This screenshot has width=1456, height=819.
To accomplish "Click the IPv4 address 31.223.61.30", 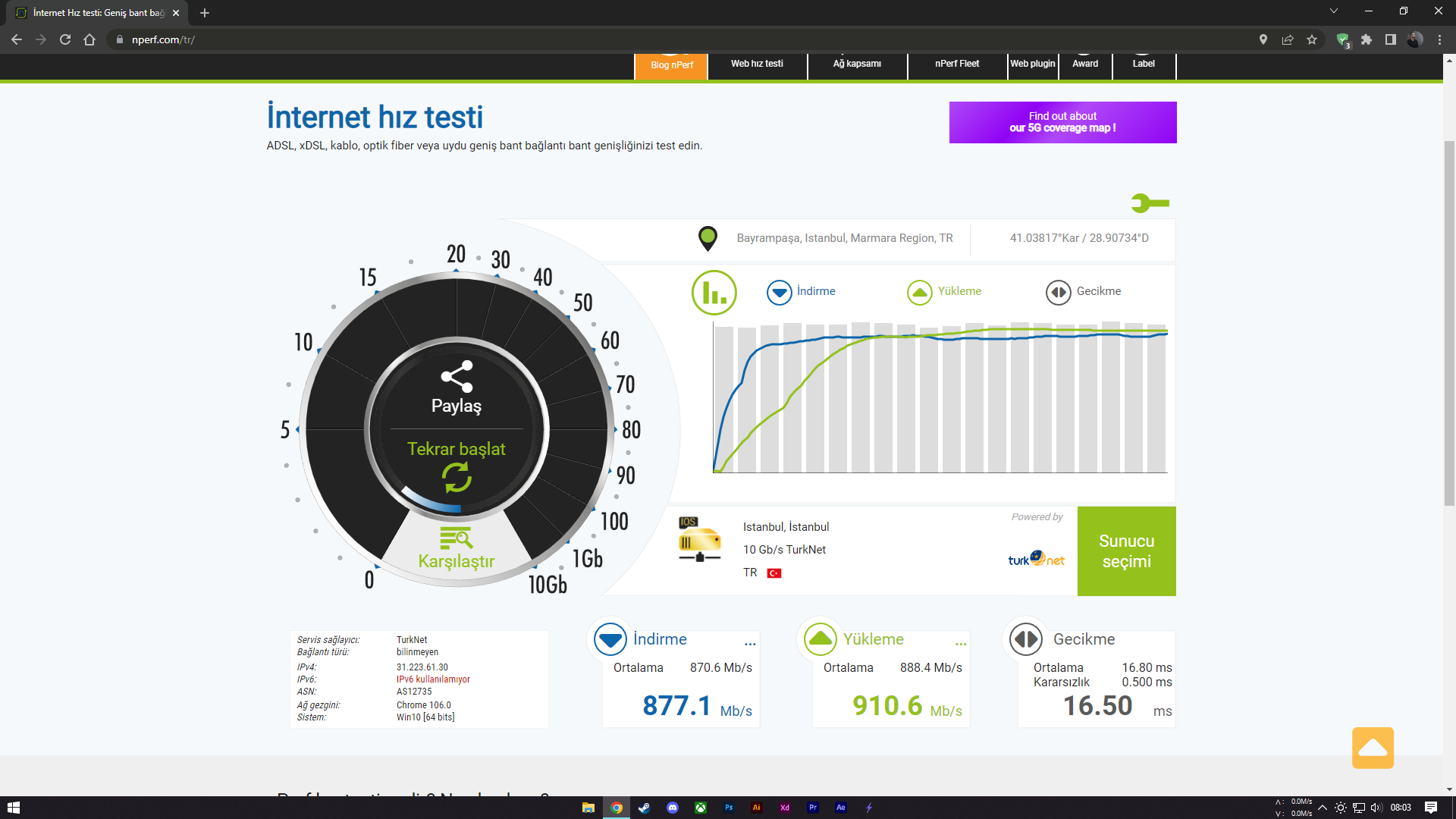I will pos(422,667).
